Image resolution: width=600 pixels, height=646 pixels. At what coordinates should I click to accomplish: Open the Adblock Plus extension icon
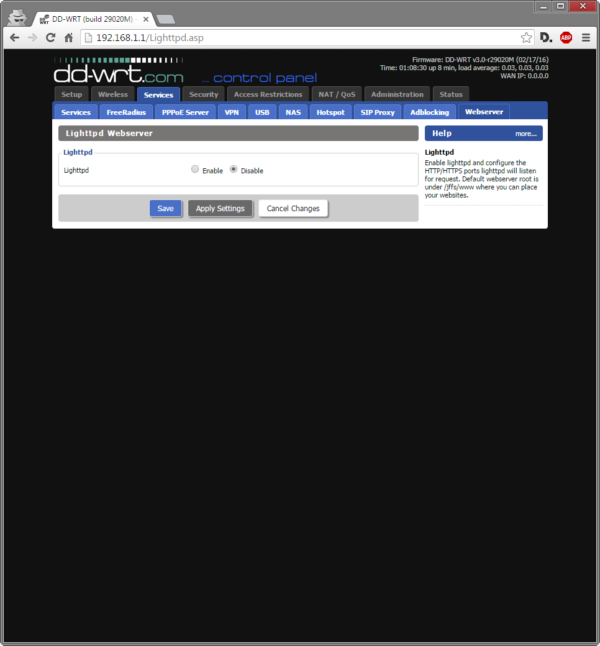coord(566,38)
